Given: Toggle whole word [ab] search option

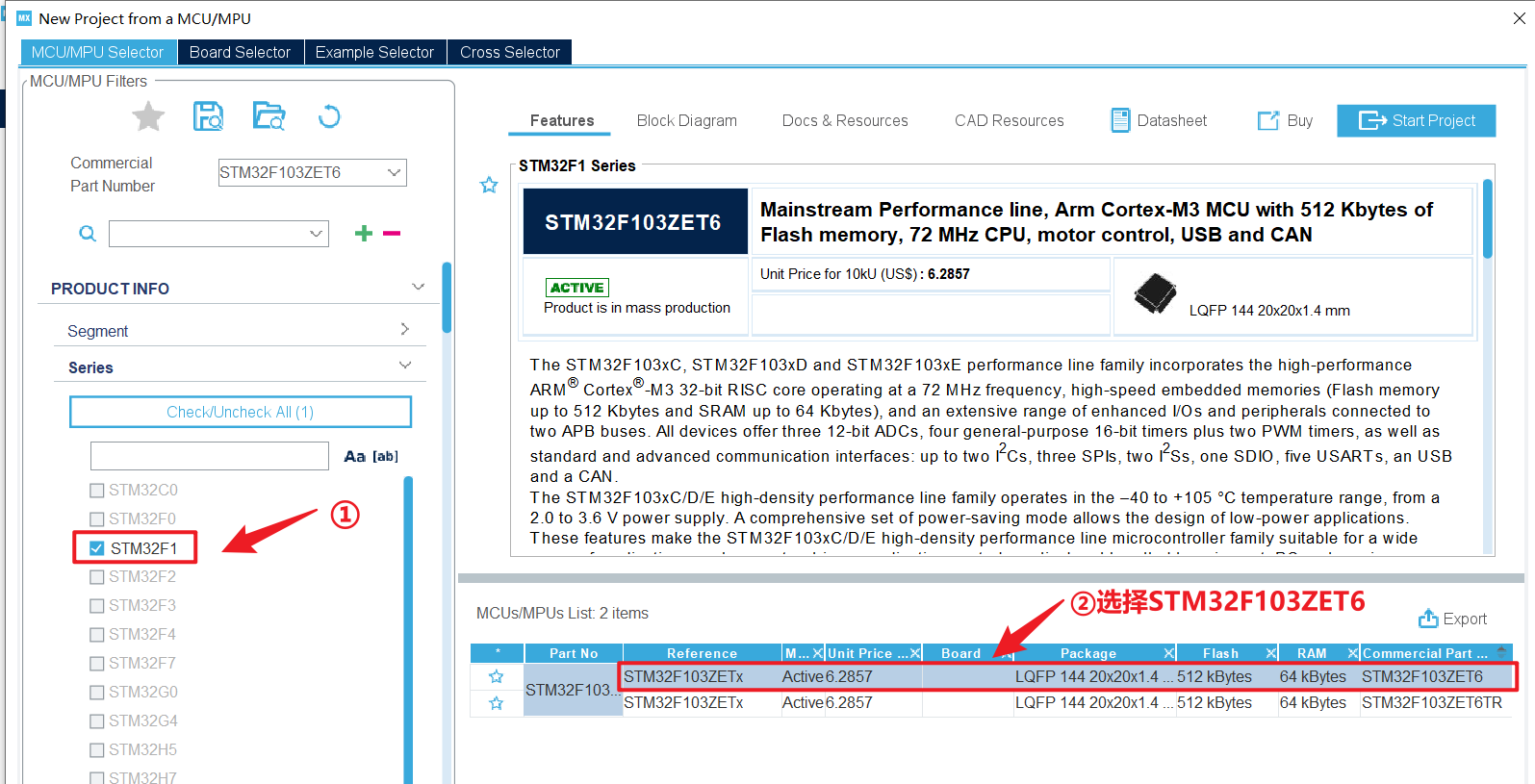Looking at the screenshot, I should click(385, 456).
